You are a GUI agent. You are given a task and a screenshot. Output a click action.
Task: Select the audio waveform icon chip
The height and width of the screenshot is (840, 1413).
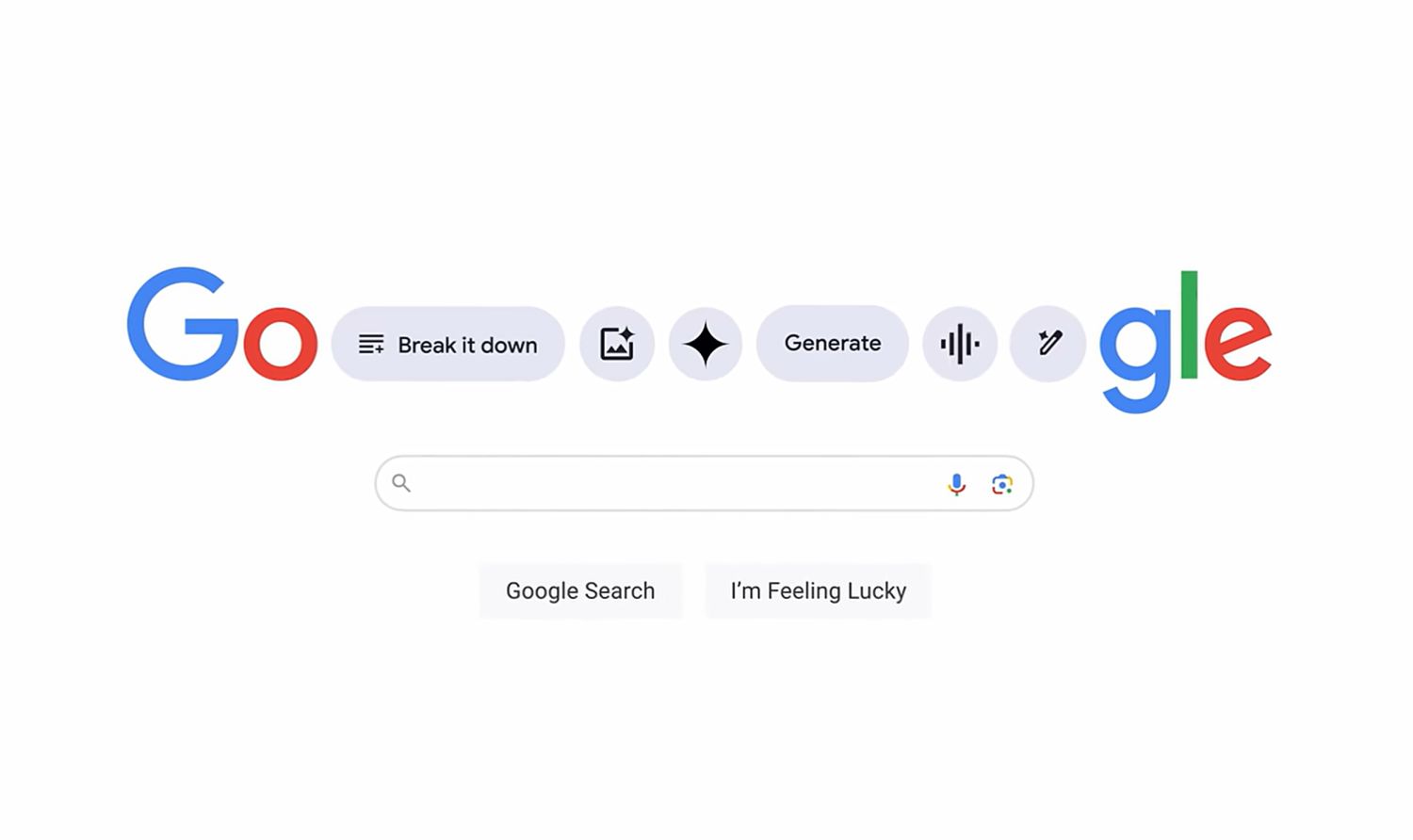pos(960,344)
